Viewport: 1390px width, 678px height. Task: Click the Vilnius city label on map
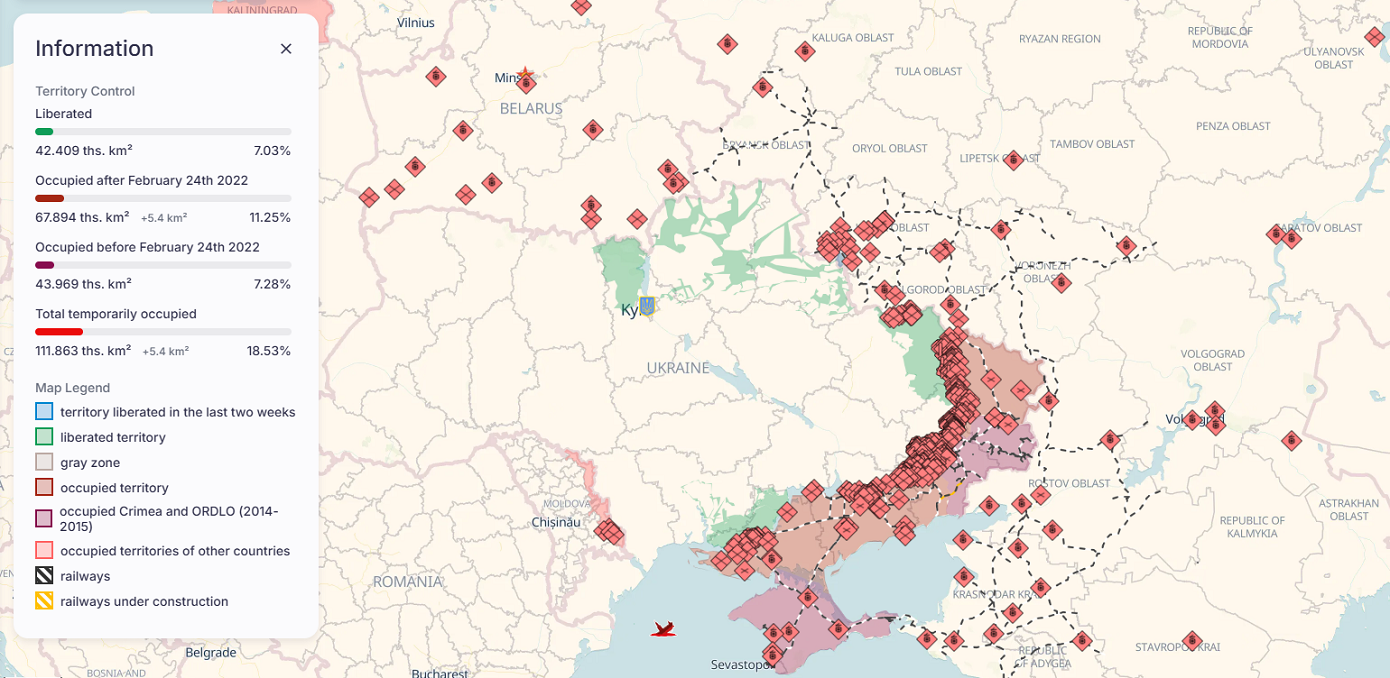[x=416, y=22]
